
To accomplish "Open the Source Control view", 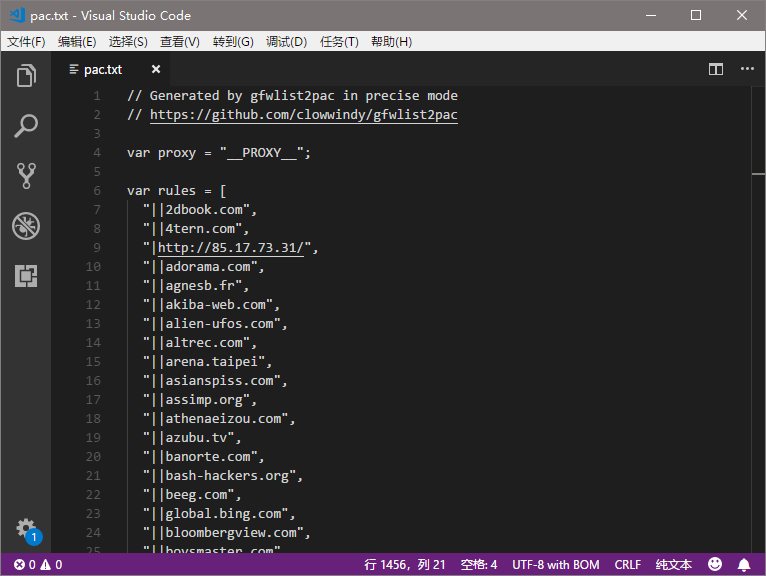I will point(26,176).
